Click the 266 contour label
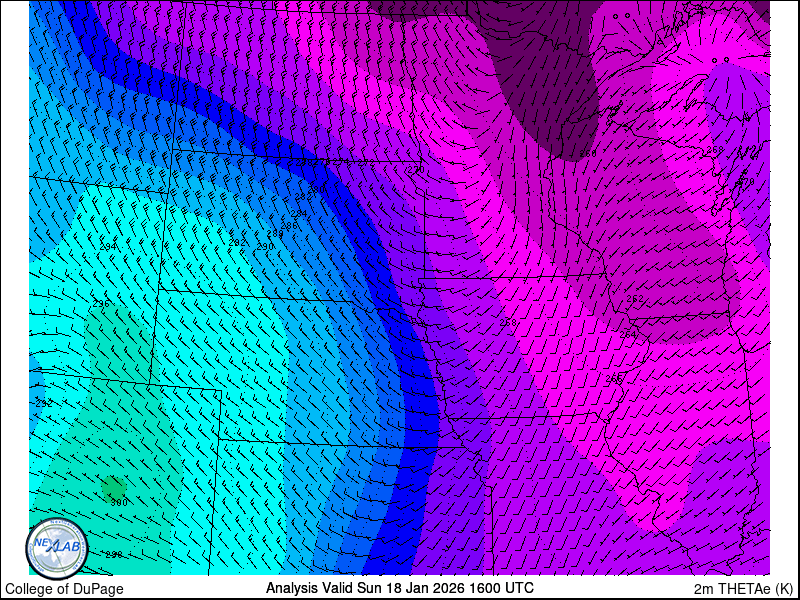800x600 pixels. click(x=614, y=378)
